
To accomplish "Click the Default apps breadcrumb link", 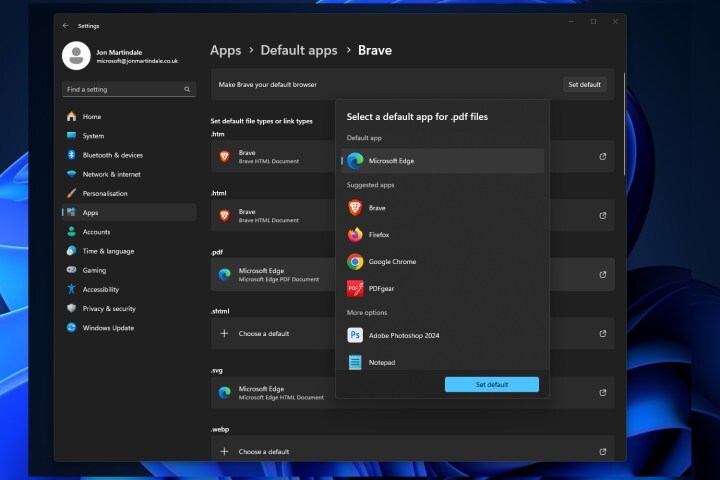I will 299,50.
